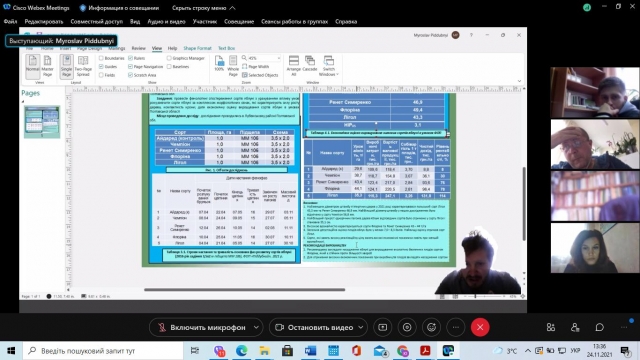Open the reactions emoji icon
Image resolution: width=640 pixels, height=360 pixels.
431,327
